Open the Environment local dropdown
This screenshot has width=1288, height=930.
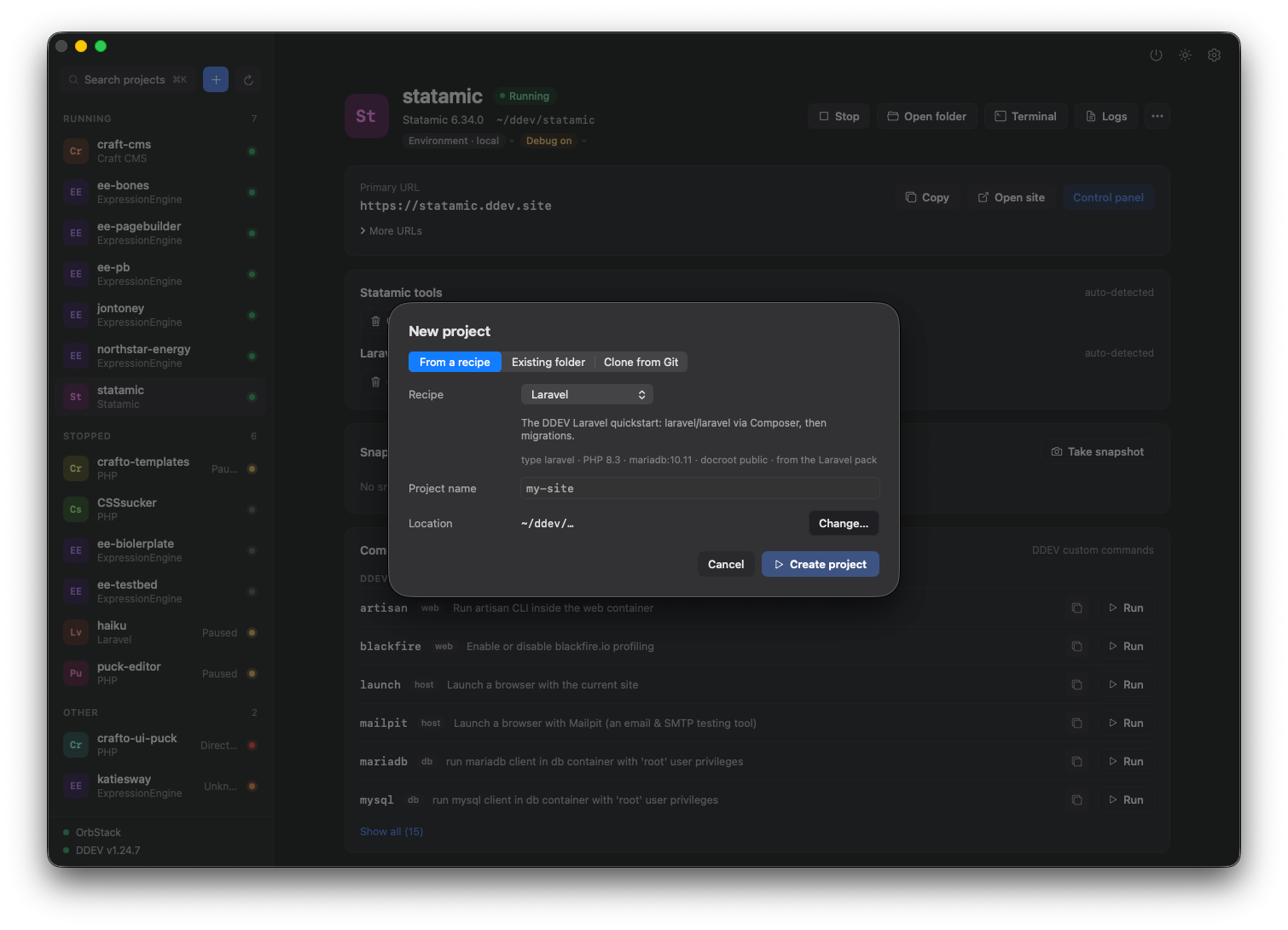461,141
